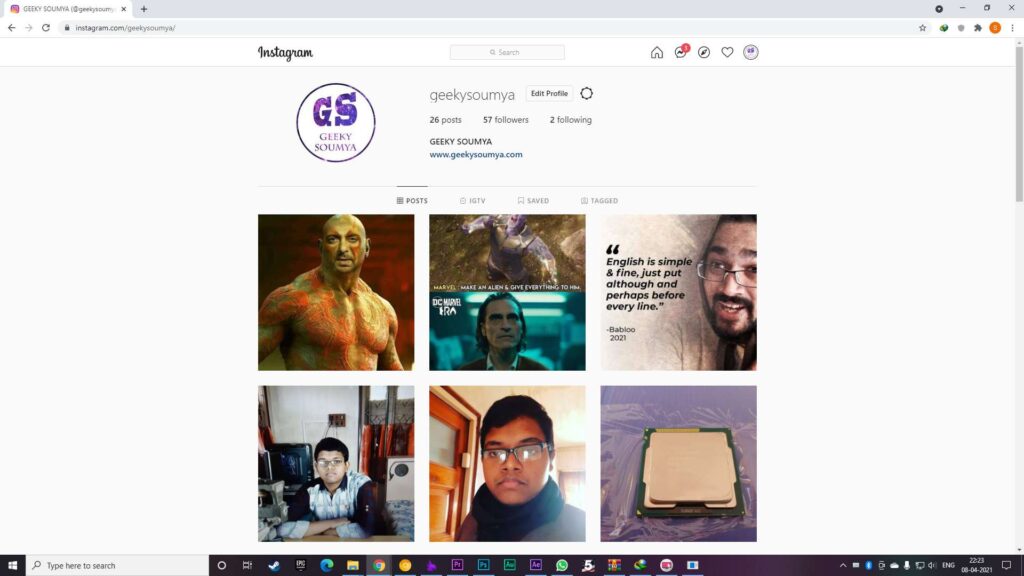The height and width of the screenshot is (576, 1024).
Task: Open Adobe Audition from taskbar
Action: pyautogui.click(x=509, y=565)
